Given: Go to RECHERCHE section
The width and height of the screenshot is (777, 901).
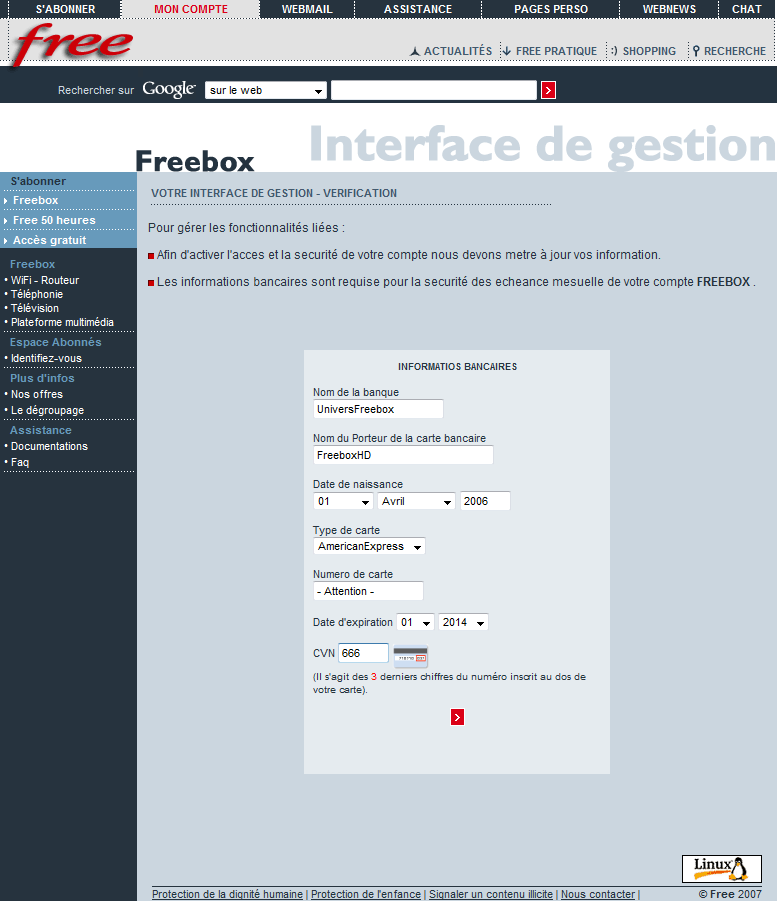Looking at the screenshot, I should tap(729, 51).
